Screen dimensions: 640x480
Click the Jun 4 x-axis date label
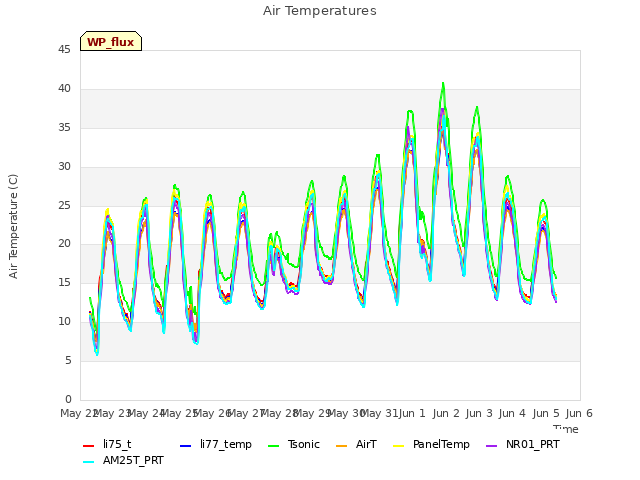(x=512, y=413)
